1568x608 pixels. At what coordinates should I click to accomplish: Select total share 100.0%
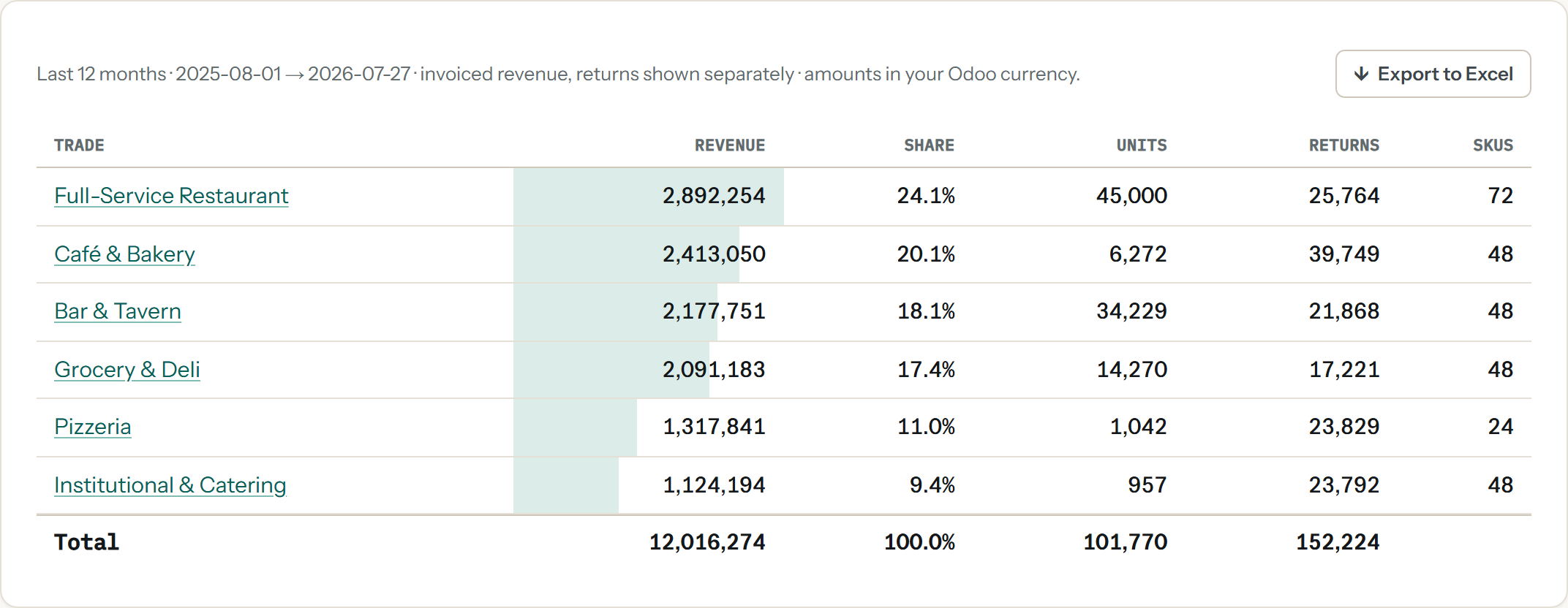919,542
